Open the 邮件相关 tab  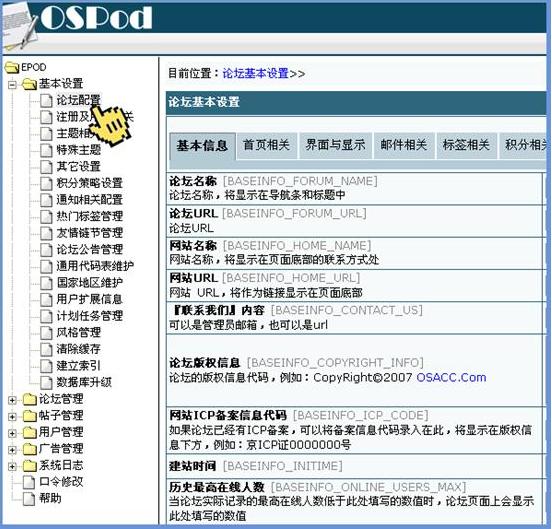point(404,145)
